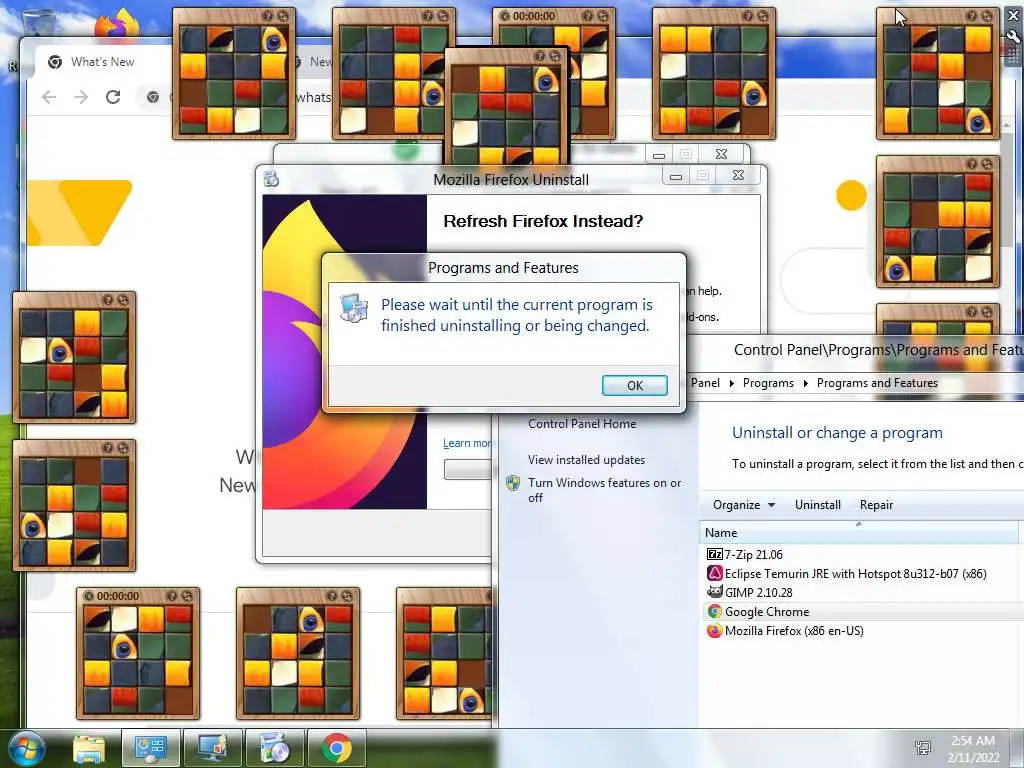Click the GIMP program icon

tap(714, 592)
